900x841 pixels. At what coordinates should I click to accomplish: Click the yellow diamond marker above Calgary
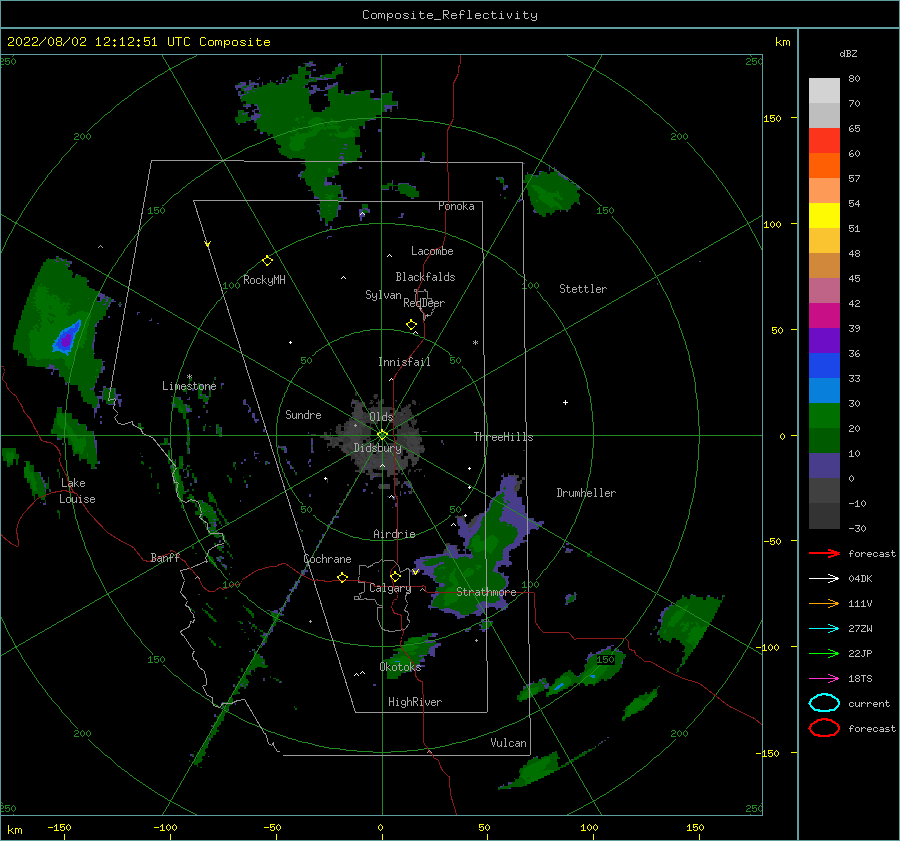(395, 576)
